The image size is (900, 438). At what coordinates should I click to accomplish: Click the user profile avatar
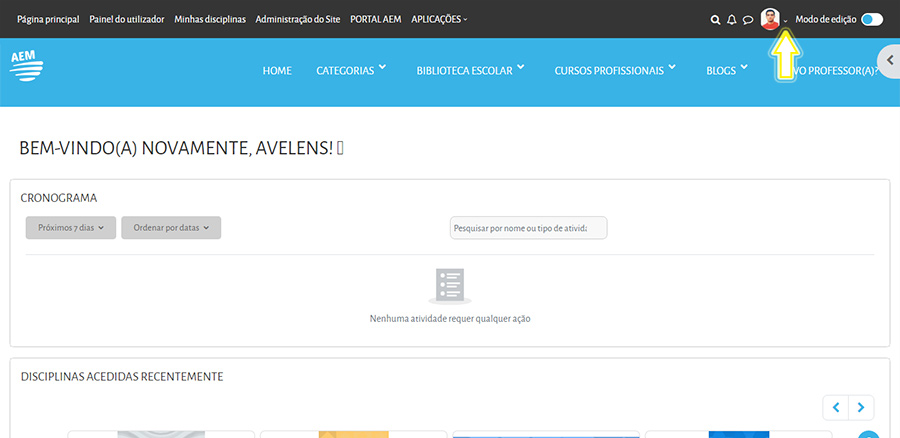point(770,19)
